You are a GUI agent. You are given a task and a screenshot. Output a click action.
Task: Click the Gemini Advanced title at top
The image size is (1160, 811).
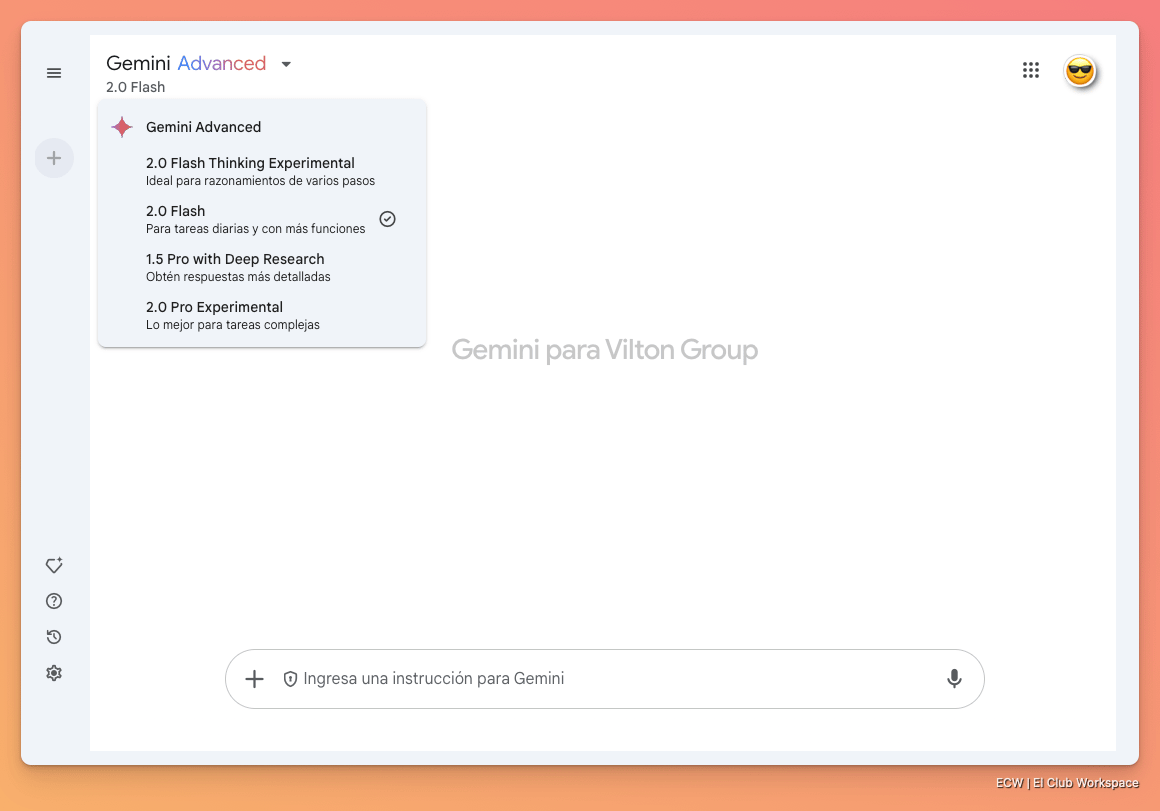click(186, 64)
